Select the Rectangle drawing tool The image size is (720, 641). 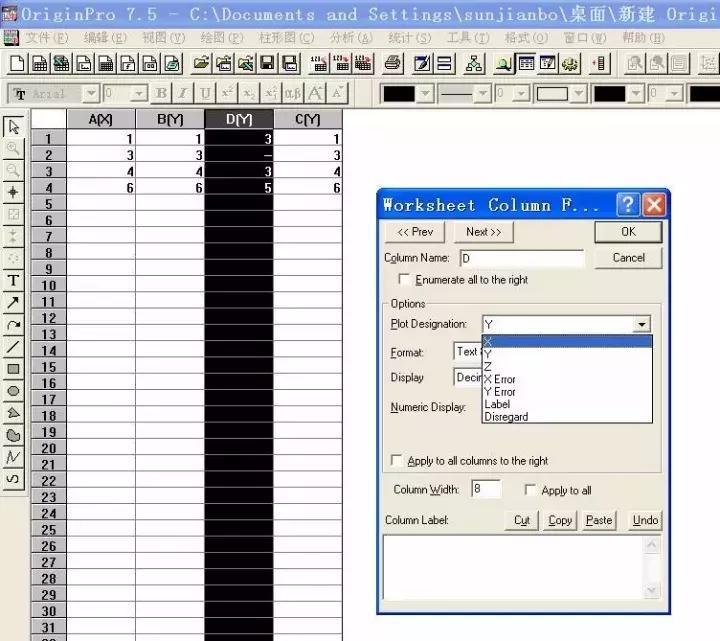pyautogui.click(x=13, y=369)
